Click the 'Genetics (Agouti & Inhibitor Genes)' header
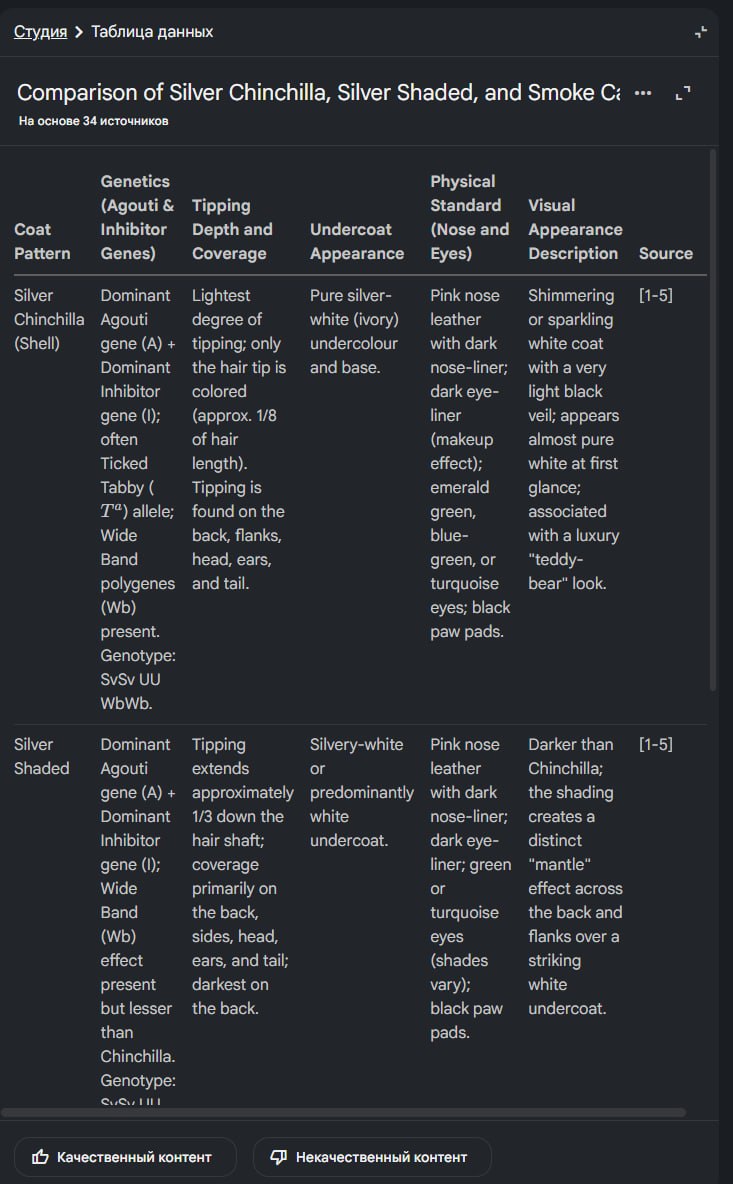 click(137, 217)
